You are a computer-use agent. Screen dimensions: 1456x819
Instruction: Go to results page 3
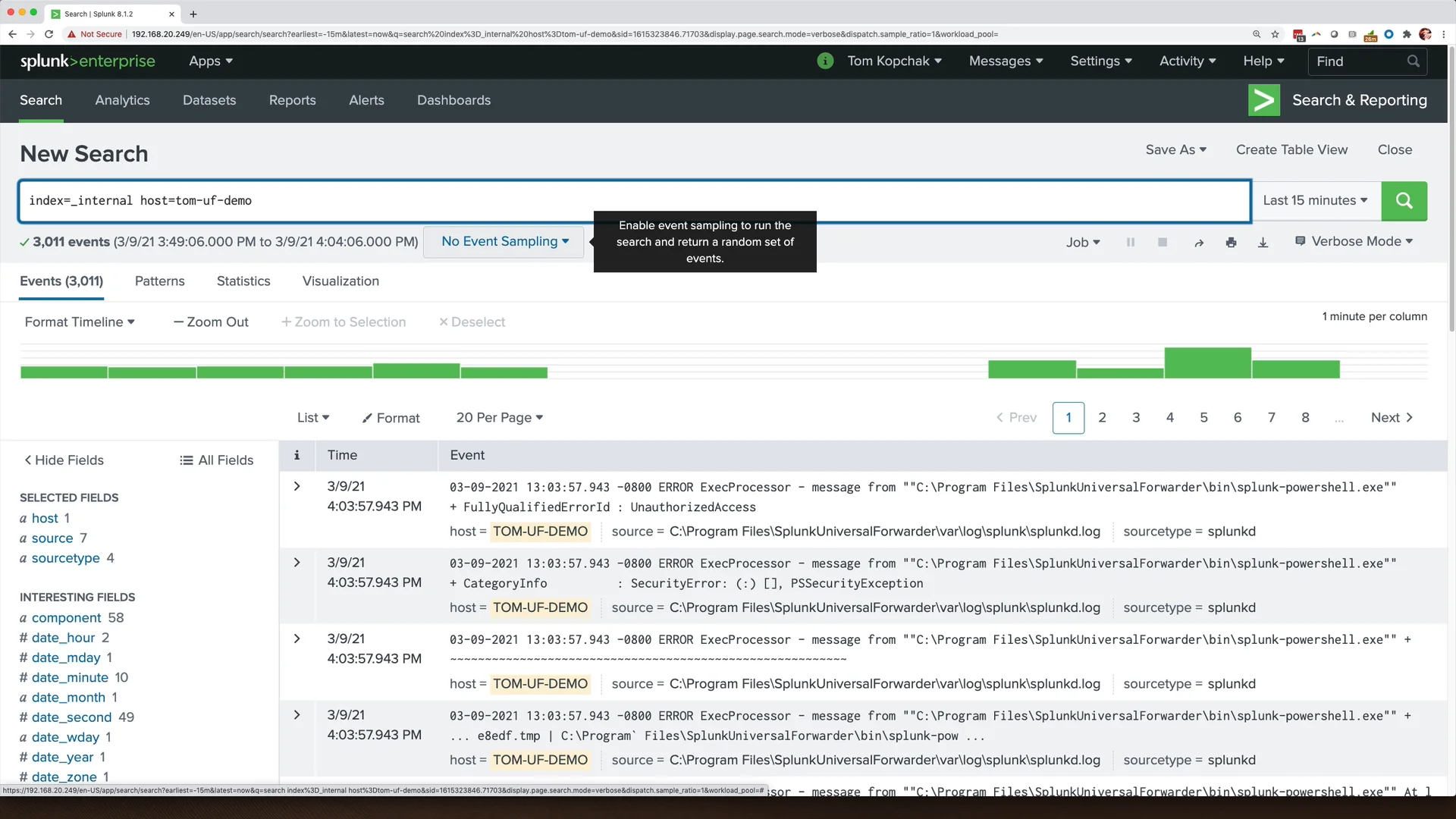point(1135,418)
